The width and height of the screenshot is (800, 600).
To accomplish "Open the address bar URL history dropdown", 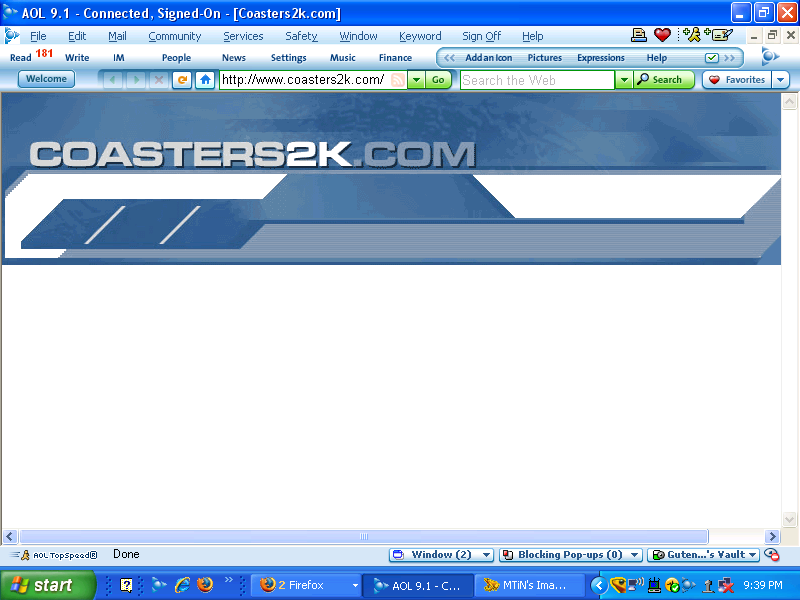I will tap(416, 80).
